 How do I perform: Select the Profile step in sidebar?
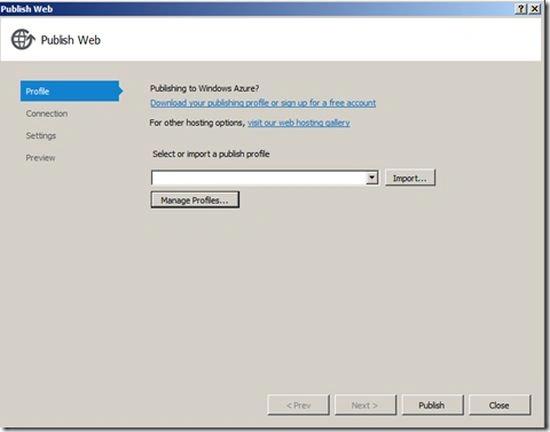coord(71,91)
